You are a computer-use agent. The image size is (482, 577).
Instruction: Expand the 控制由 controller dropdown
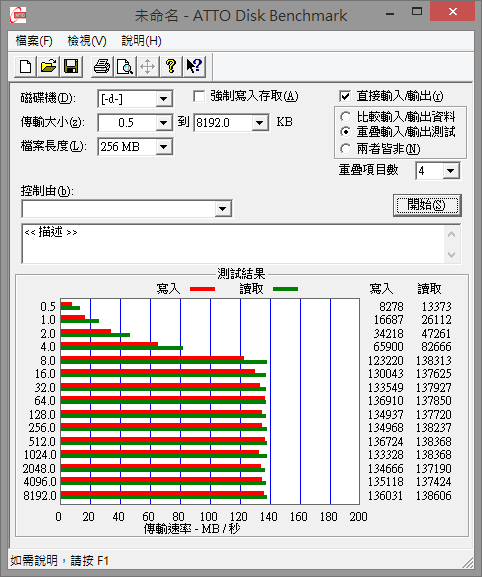tap(222, 209)
